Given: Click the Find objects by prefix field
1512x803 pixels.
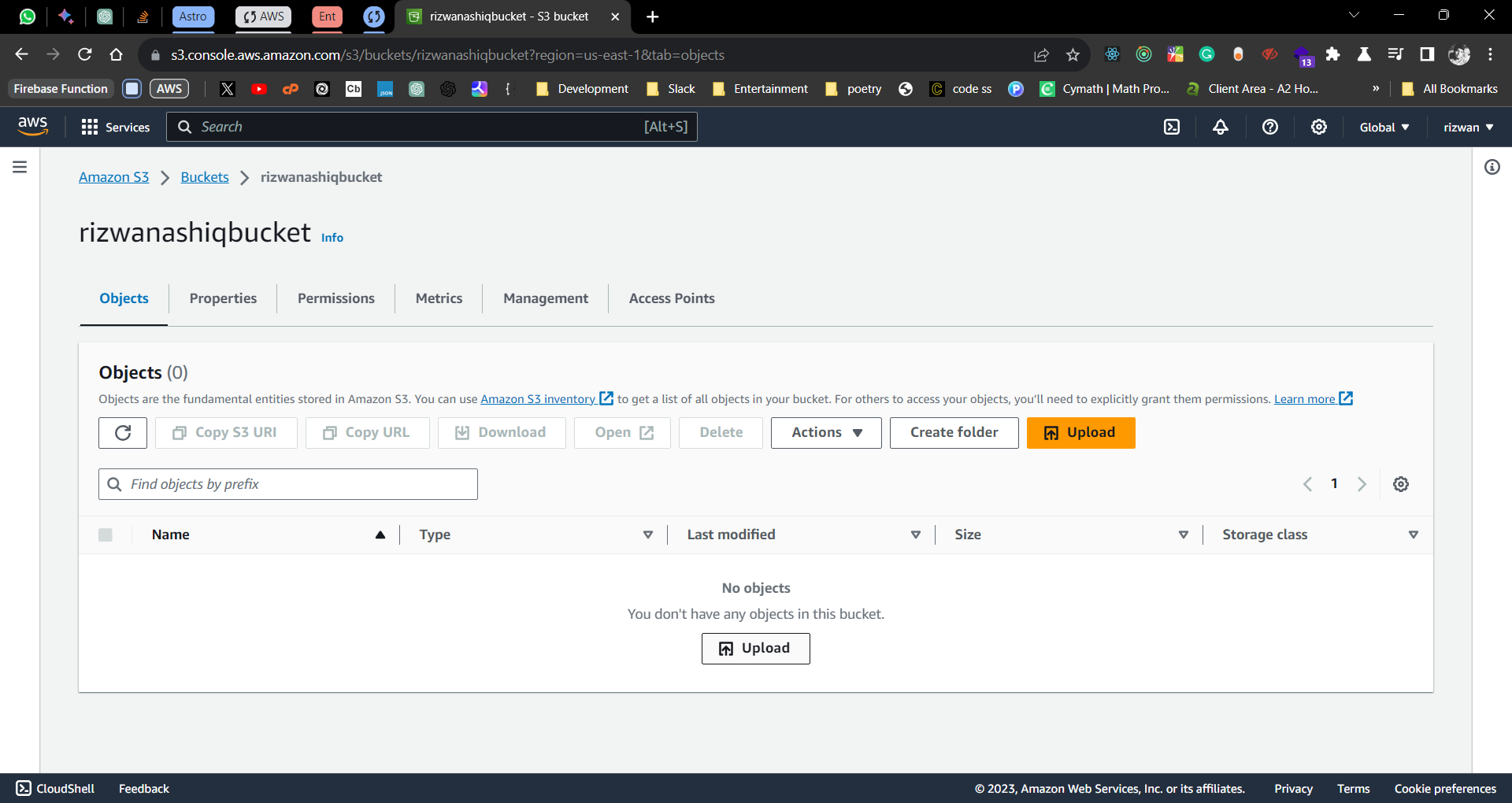Looking at the screenshot, I should (288, 484).
